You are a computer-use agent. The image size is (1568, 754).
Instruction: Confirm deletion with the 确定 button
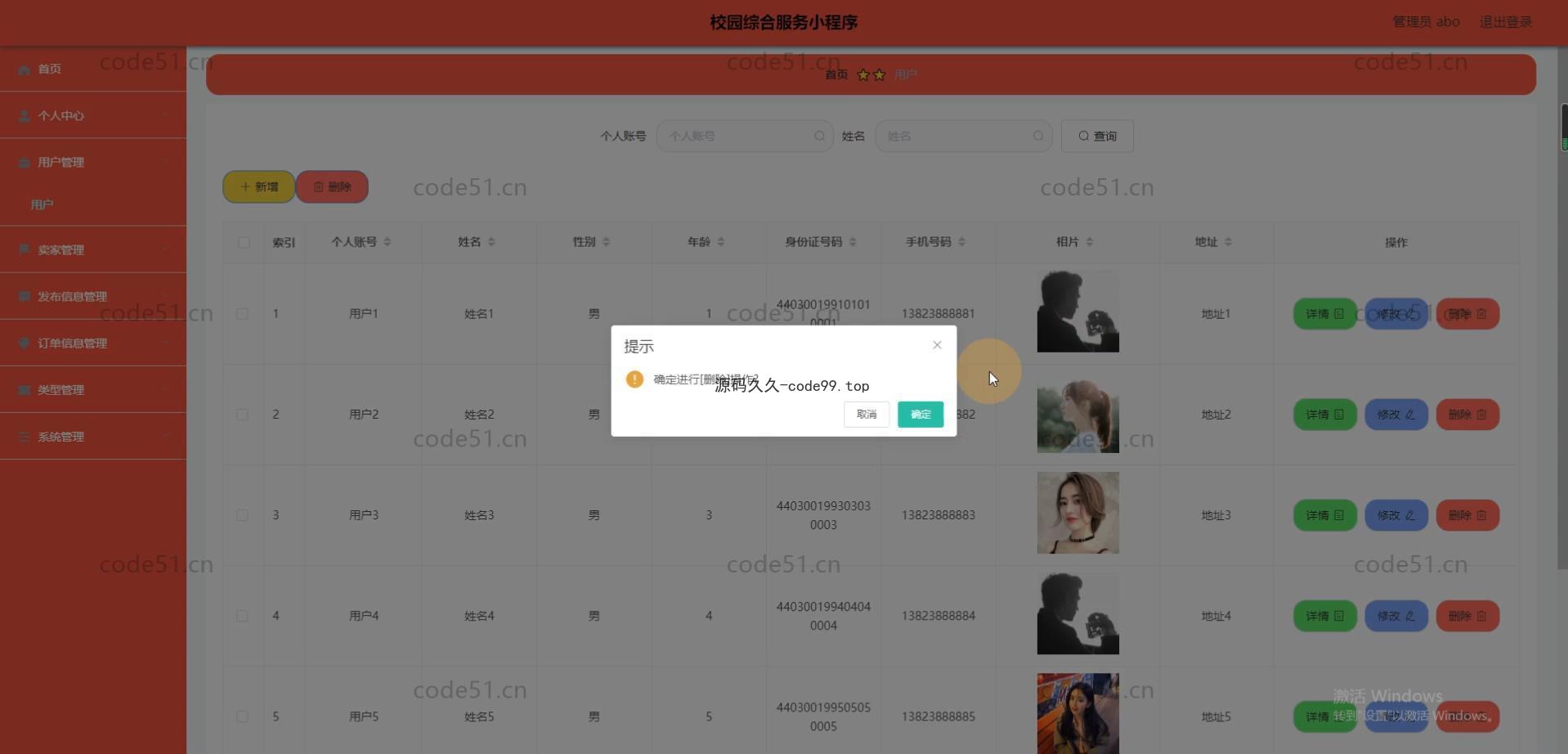tap(920, 414)
